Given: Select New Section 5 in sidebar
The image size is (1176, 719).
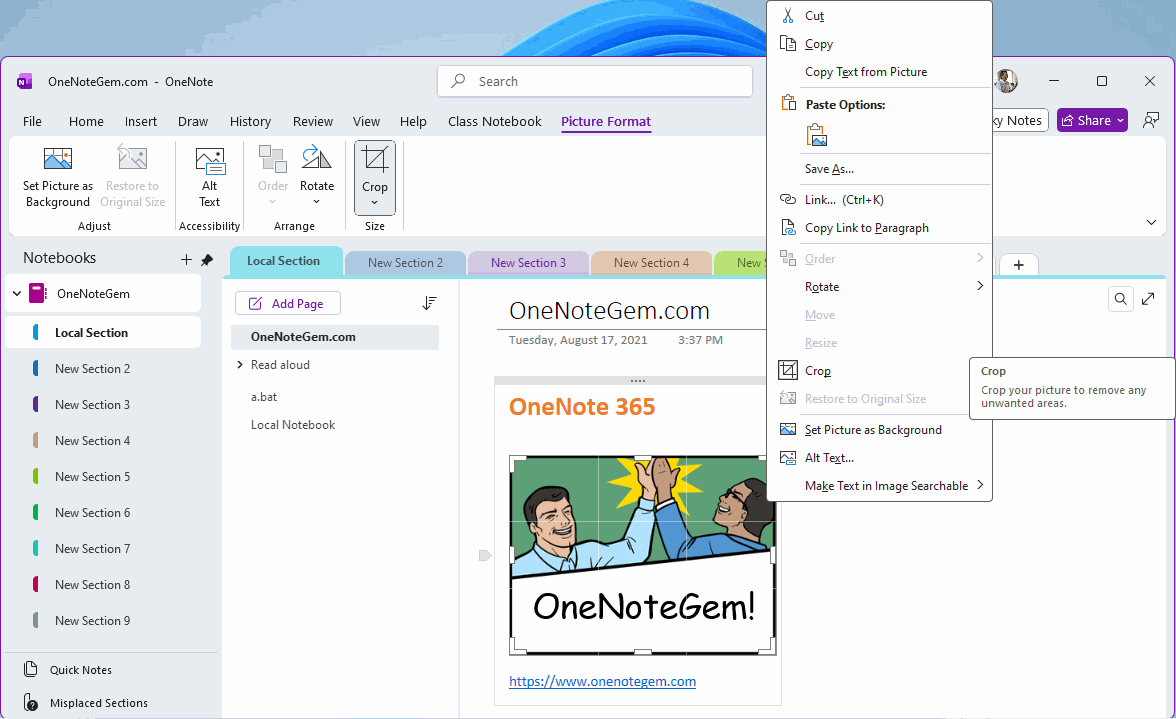Looking at the screenshot, I should click(92, 477).
